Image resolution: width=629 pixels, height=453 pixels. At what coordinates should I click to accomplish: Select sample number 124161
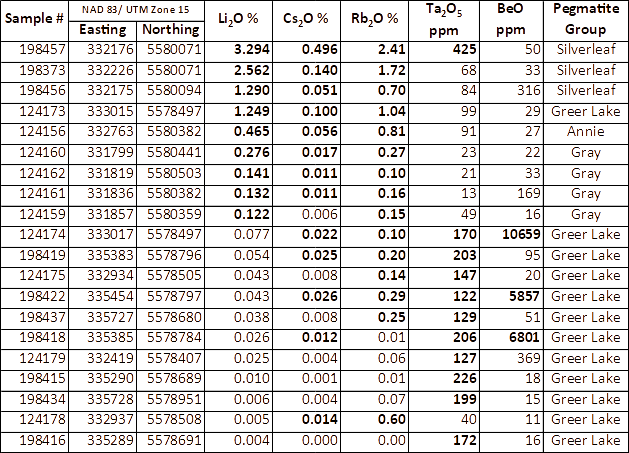pyautogui.click(x=42, y=193)
